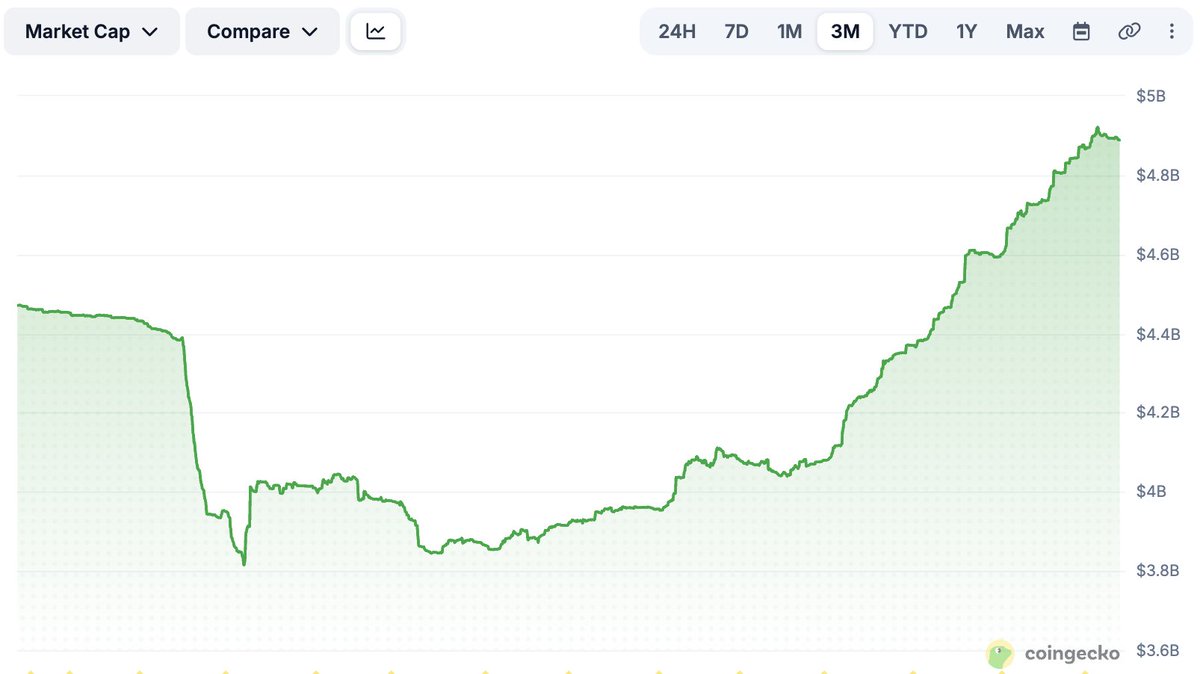View full history with Max
1200x674 pixels.
click(x=1025, y=32)
